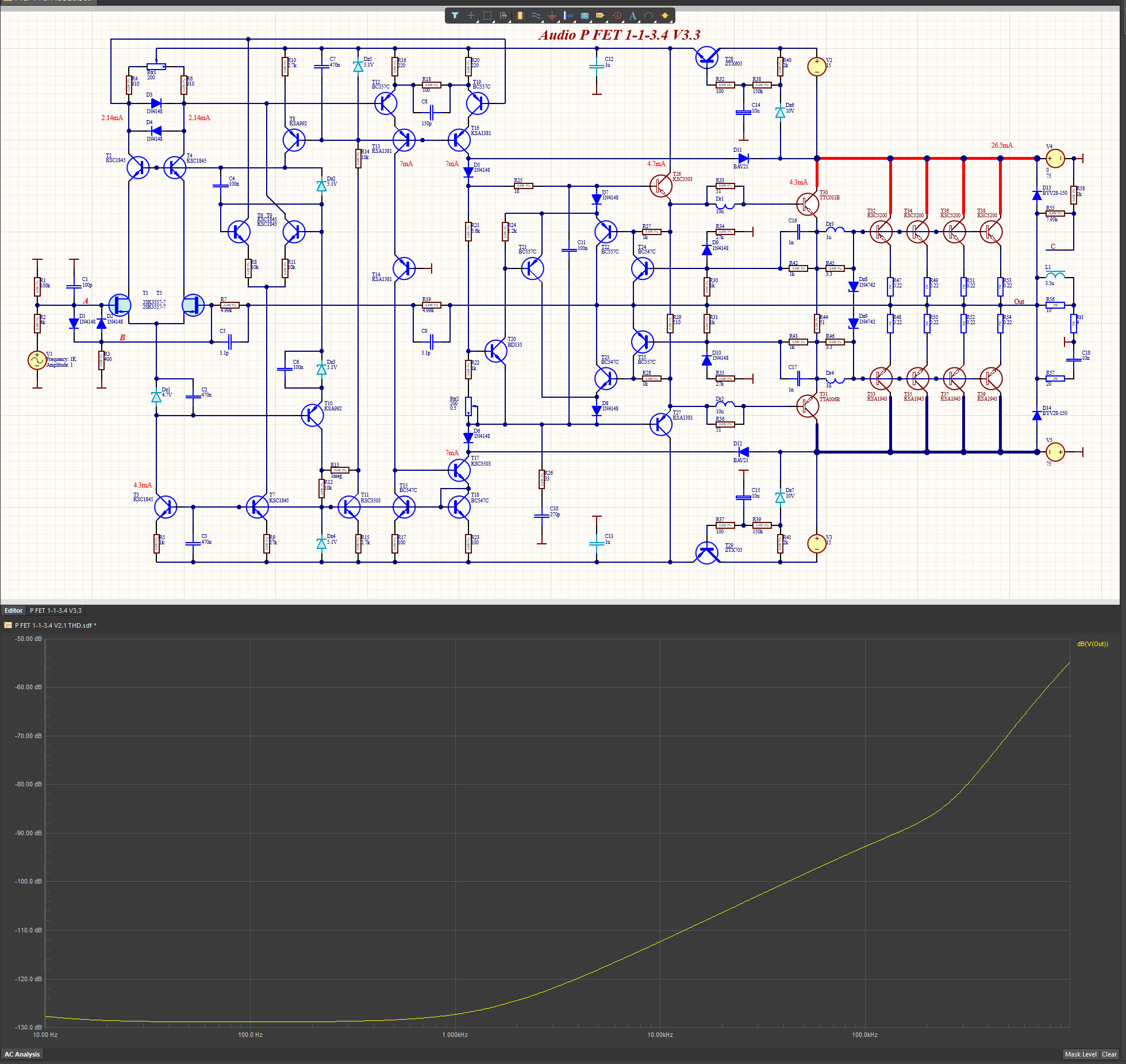The image size is (1126, 1064).
Task: Select the T29 ZTX705 transistor
Action: coord(706,553)
